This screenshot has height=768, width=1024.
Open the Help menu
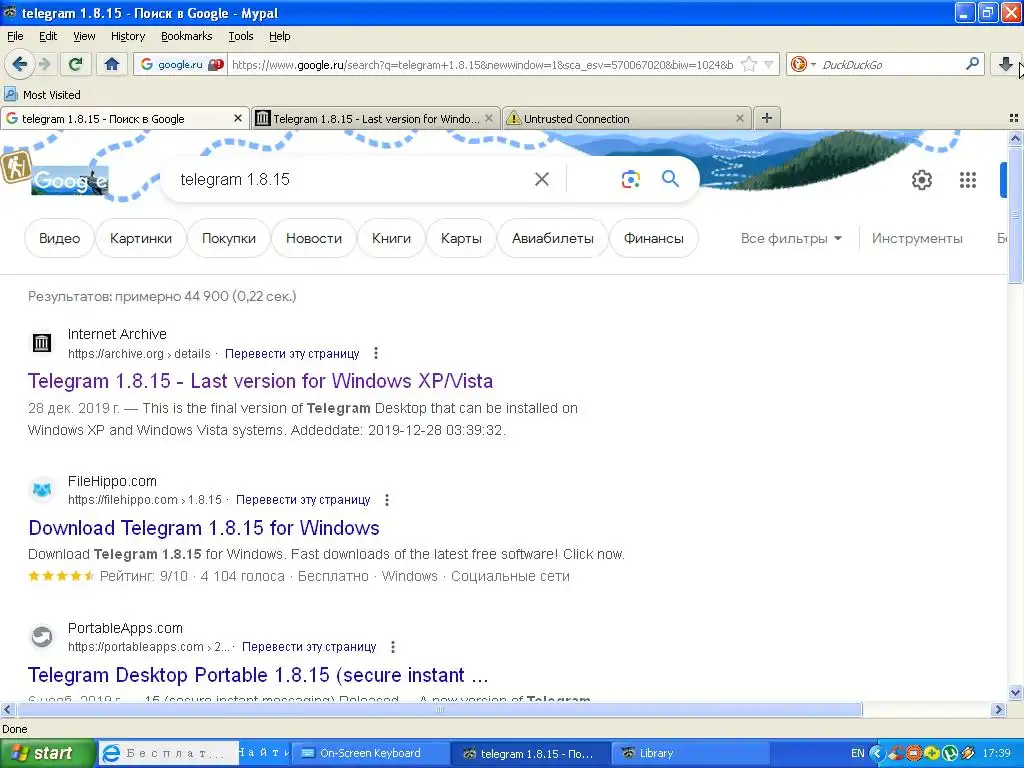pos(279,36)
